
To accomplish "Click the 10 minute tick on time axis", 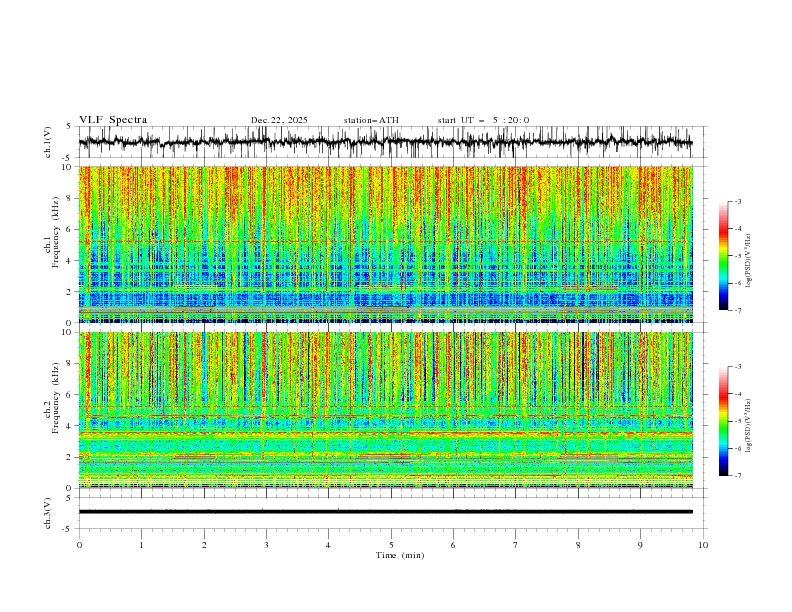I will (x=703, y=545).
